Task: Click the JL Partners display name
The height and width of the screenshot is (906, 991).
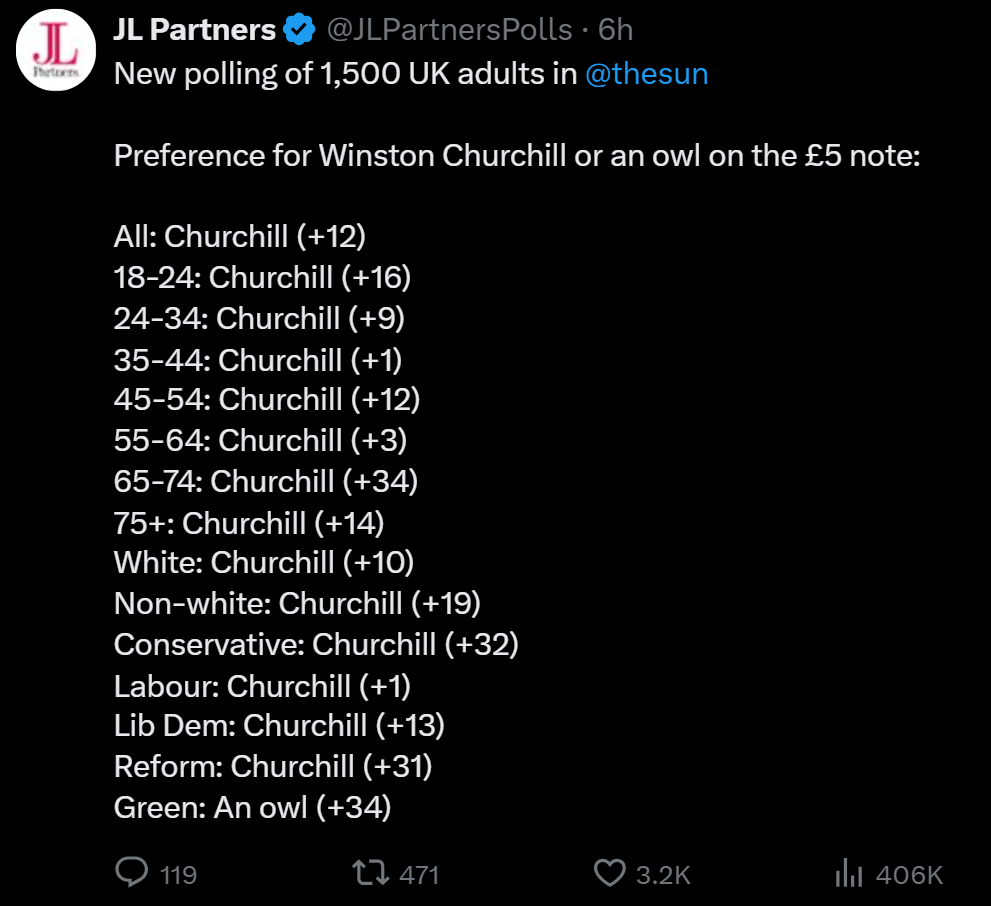Action: click(x=194, y=31)
